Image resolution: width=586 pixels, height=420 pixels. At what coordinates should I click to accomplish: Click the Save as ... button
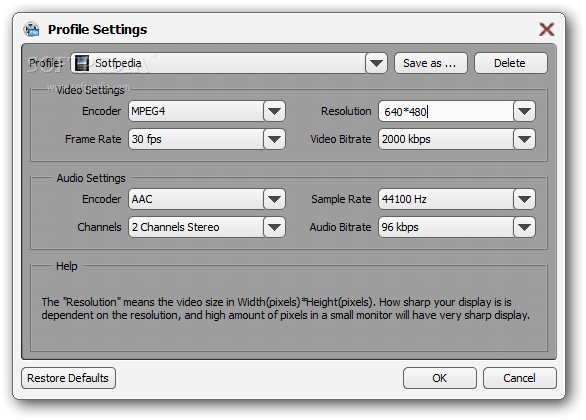pyautogui.click(x=431, y=63)
